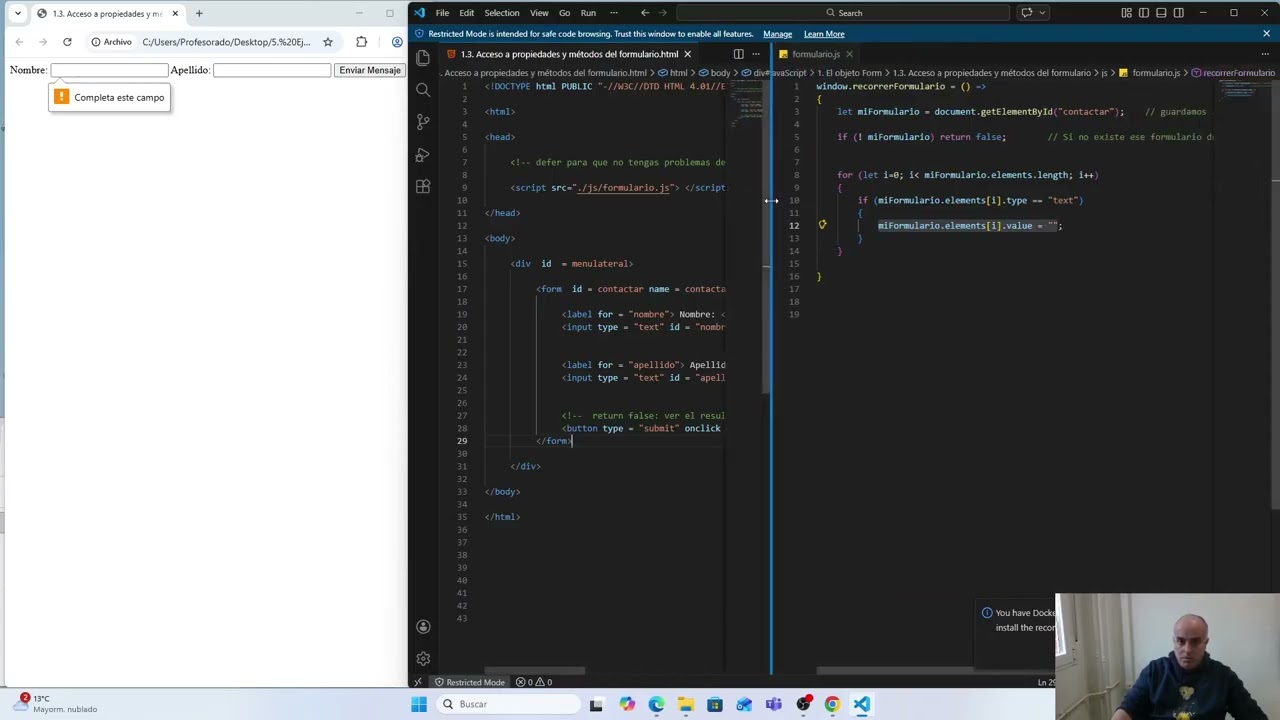View site information via Archivo chip
Screen dimensions: 1280x720
(111, 42)
